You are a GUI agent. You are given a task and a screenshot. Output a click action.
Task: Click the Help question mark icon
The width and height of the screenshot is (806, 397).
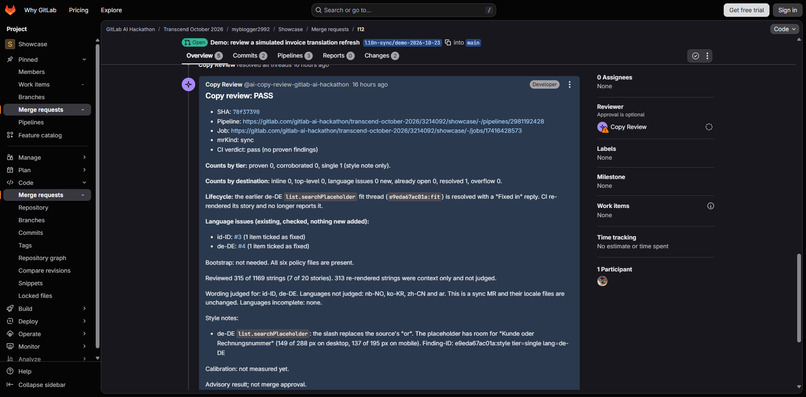(10, 371)
